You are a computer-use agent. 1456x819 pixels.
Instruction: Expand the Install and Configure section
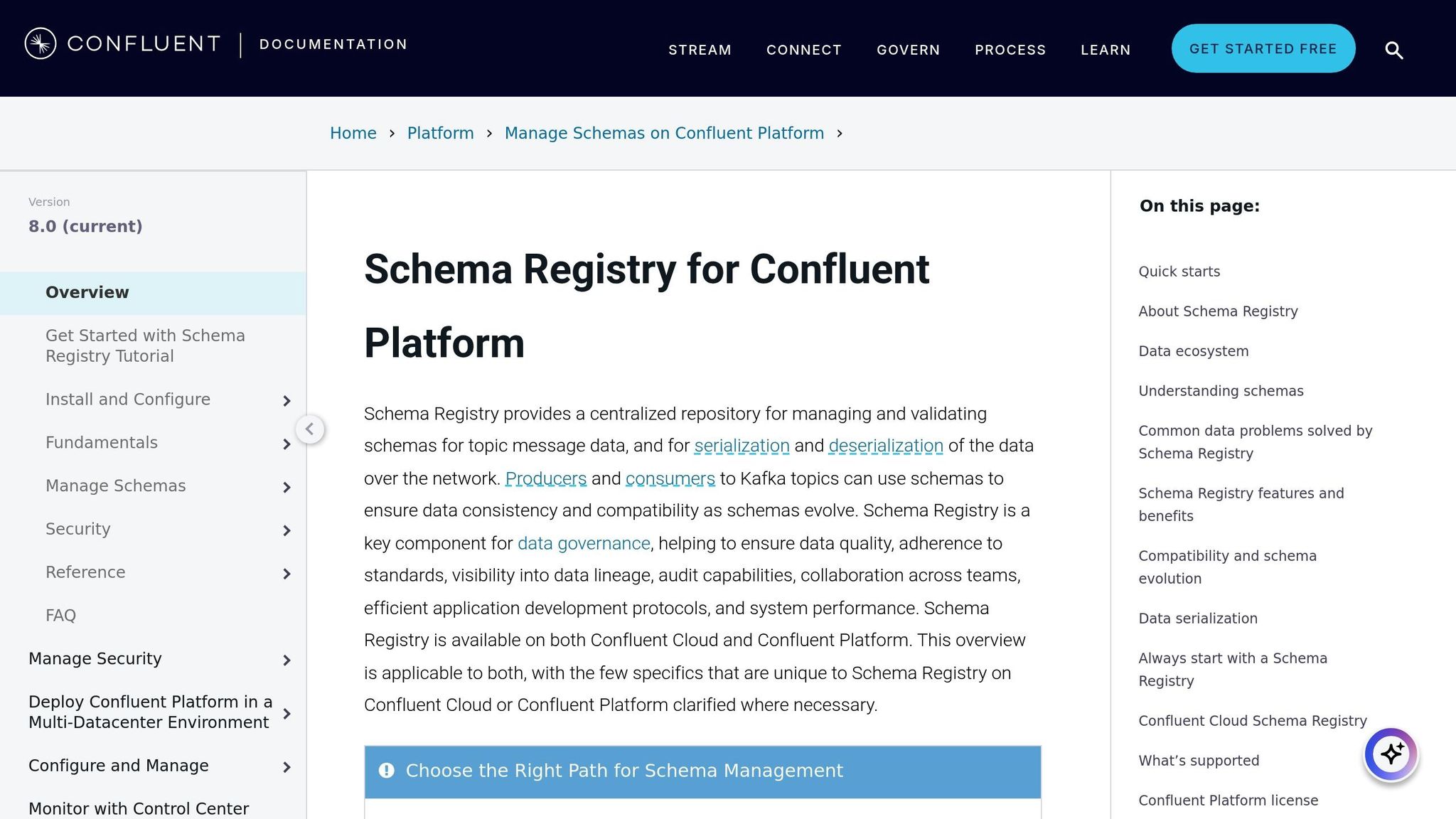pyautogui.click(x=287, y=401)
